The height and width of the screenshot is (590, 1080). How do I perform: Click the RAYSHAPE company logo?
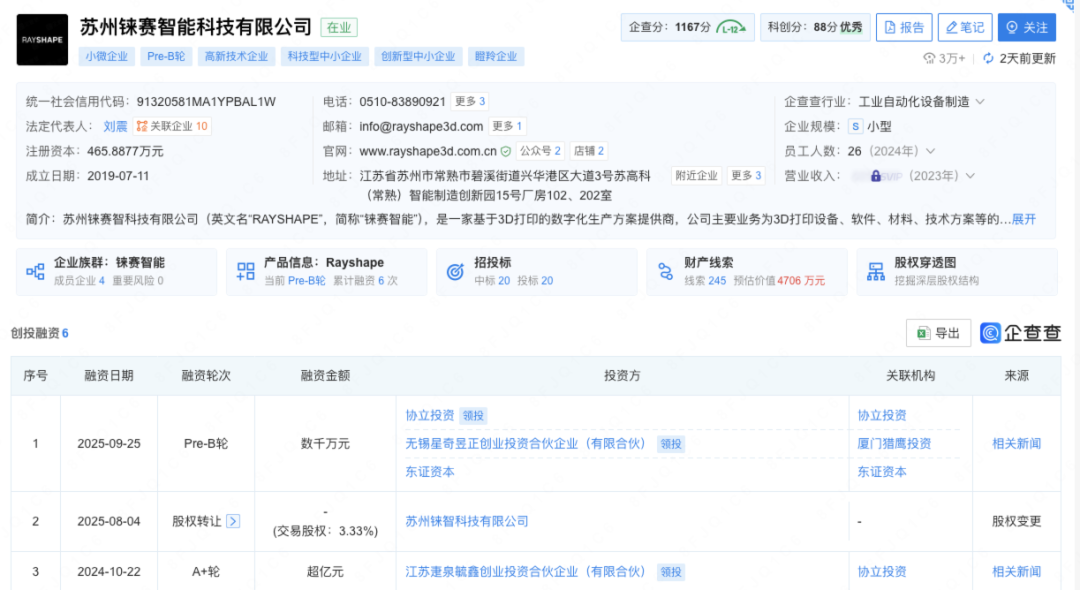point(42,40)
